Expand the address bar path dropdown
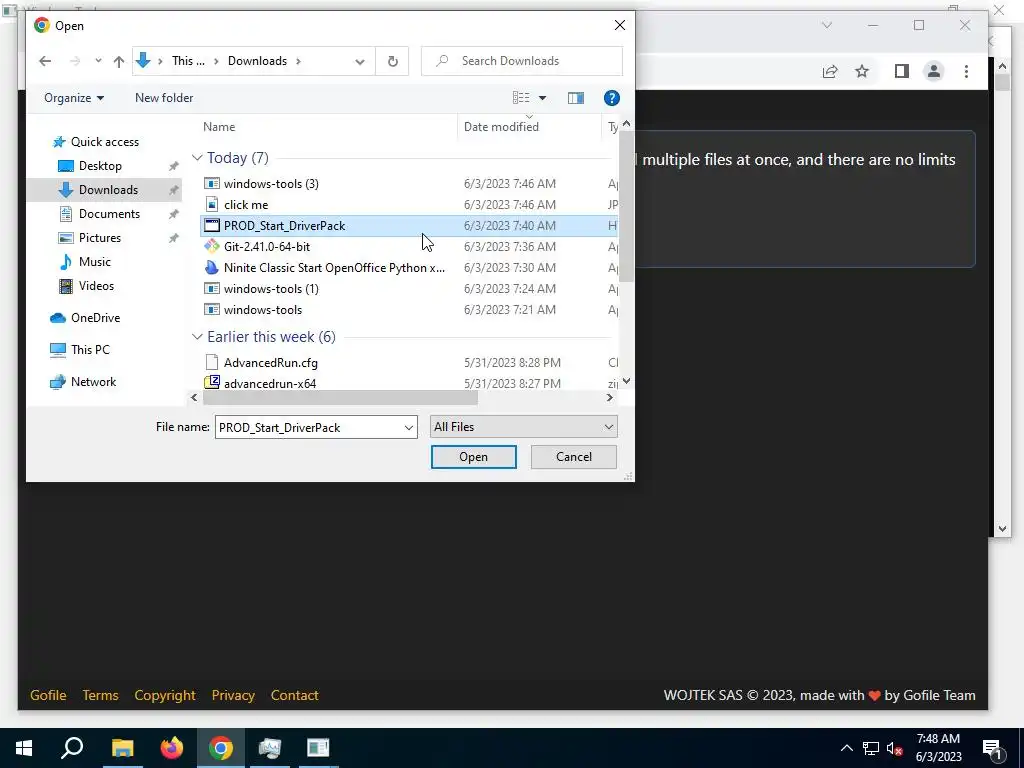 [x=360, y=61]
